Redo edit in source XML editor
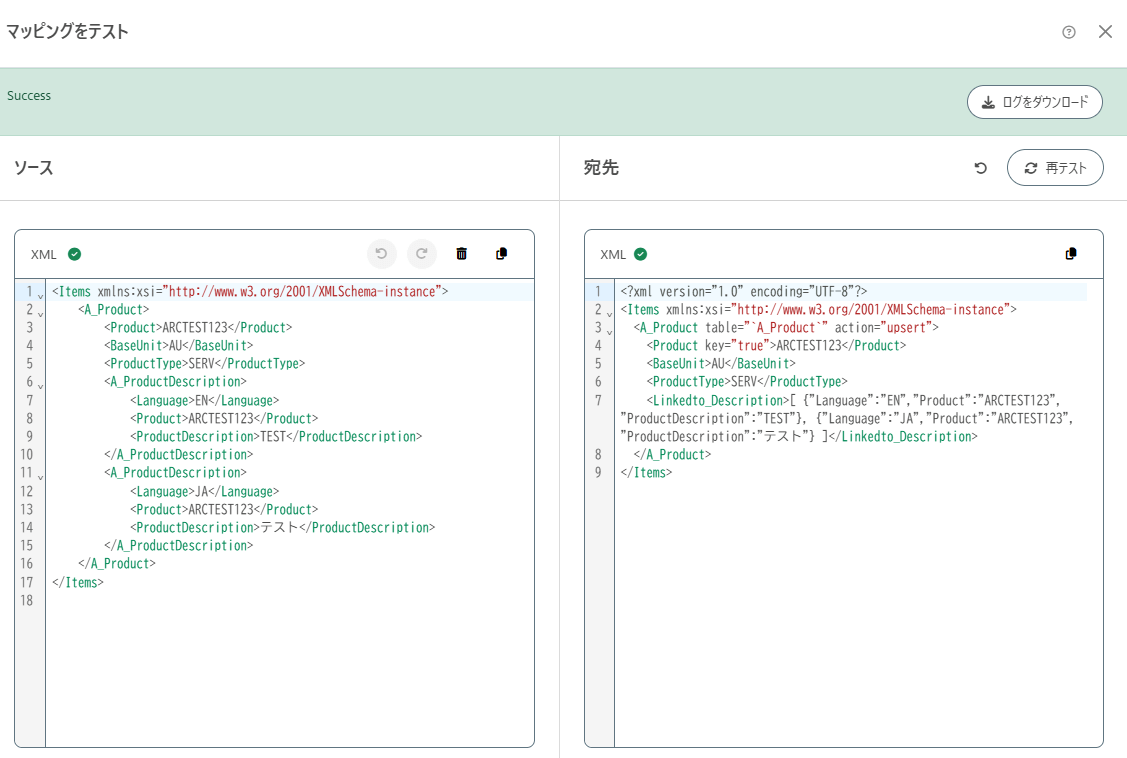This screenshot has height=758, width=1127. (422, 254)
